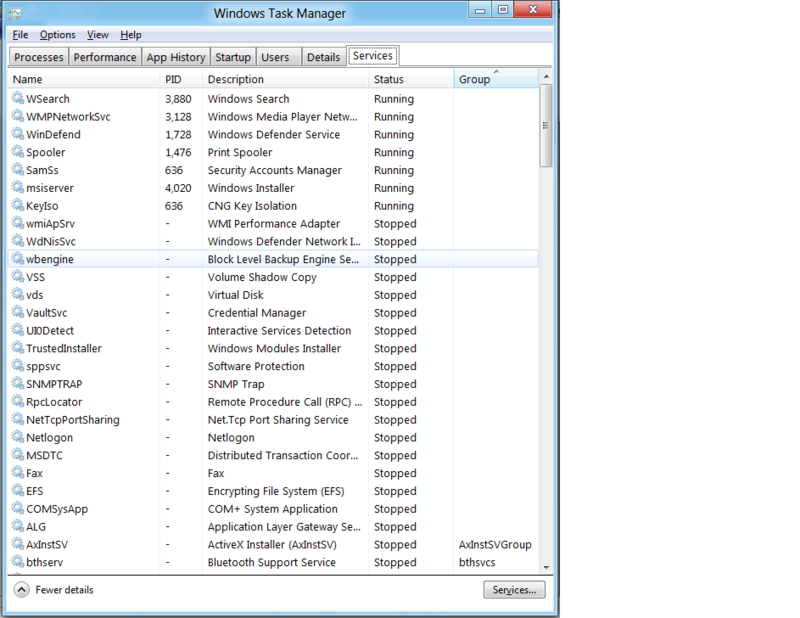Sort services by PID column header
The width and height of the screenshot is (800, 618).
[181, 79]
